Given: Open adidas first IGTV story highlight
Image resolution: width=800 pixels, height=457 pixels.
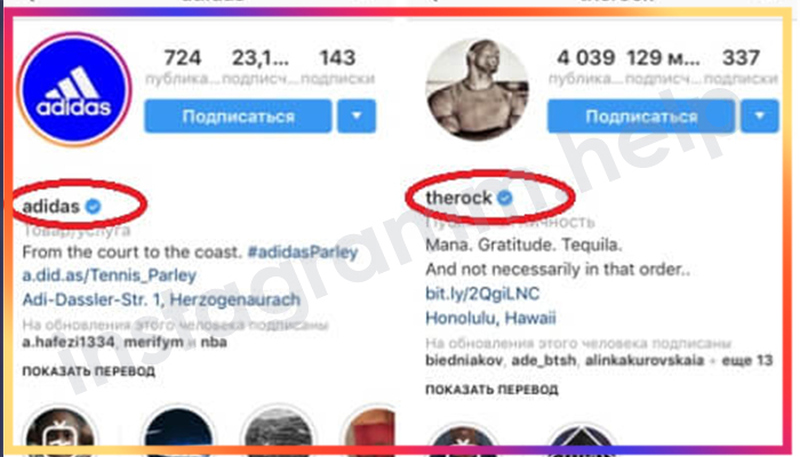Looking at the screenshot, I should [x=60, y=434].
